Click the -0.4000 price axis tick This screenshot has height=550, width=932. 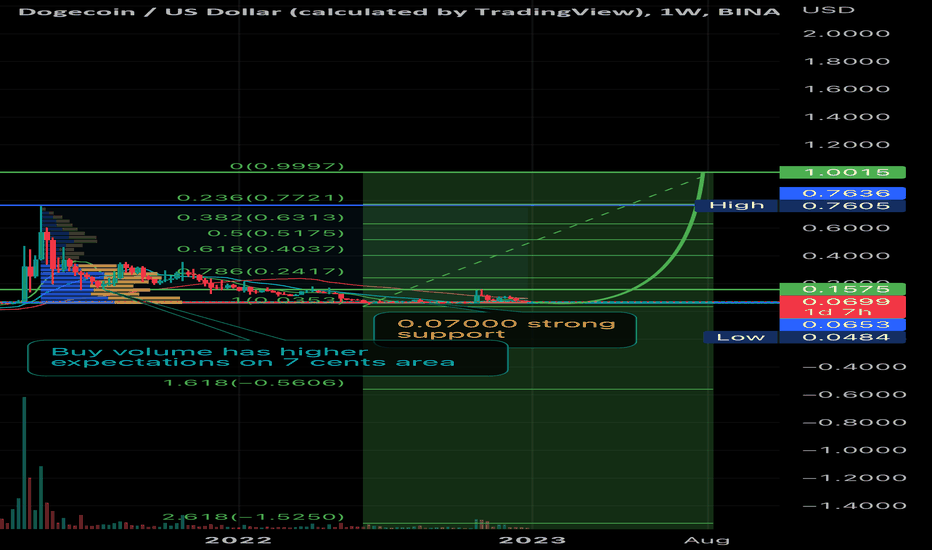pyautogui.click(x=854, y=366)
